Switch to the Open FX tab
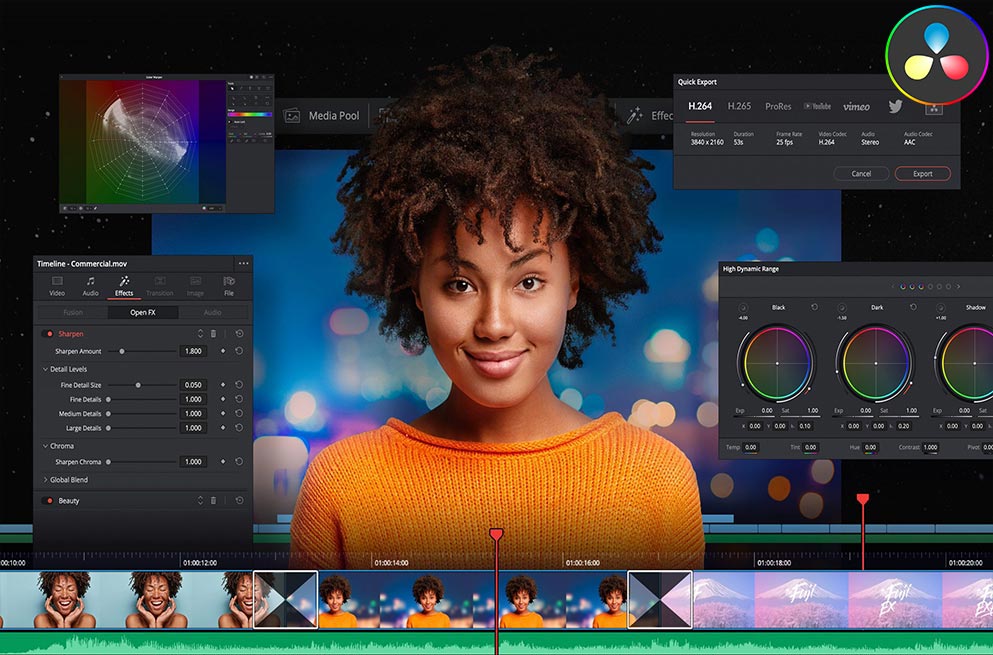993x655 pixels. click(x=143, y=313)
